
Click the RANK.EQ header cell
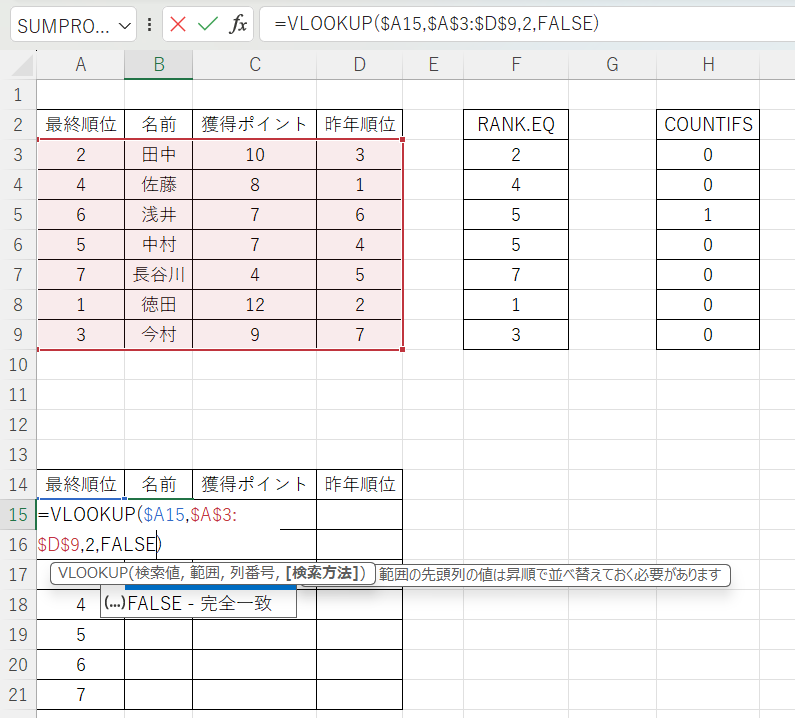[x=515, y=125]
